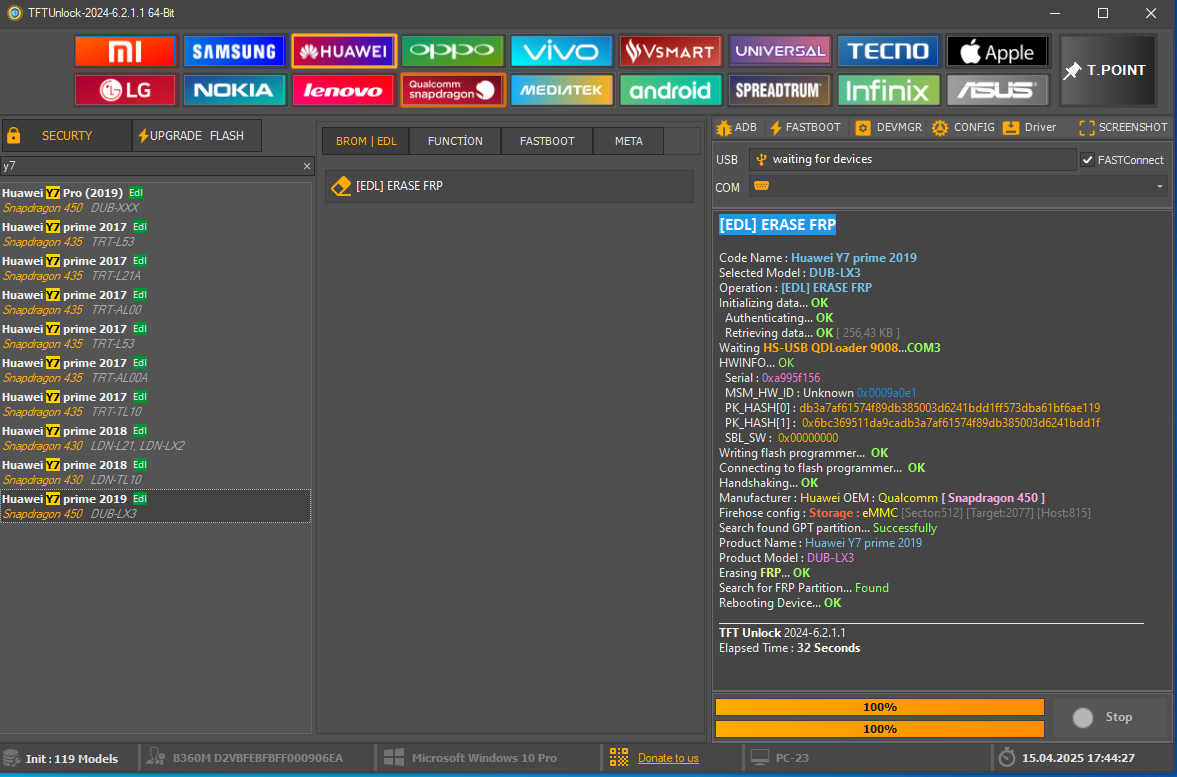Select the Tecno brand tile

point(889,51)
